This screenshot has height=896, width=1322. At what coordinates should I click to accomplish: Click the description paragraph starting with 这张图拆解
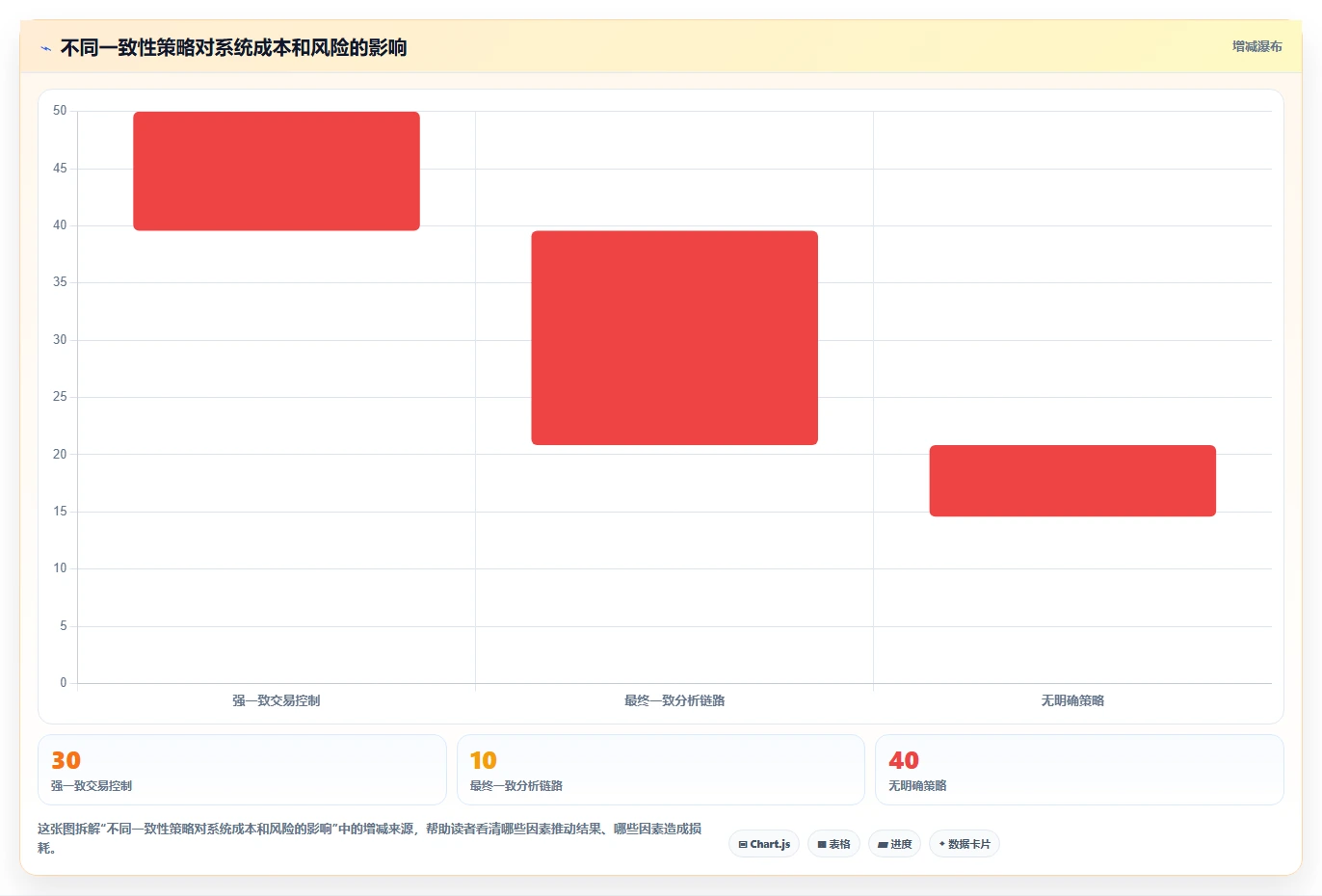coord(369,838)
